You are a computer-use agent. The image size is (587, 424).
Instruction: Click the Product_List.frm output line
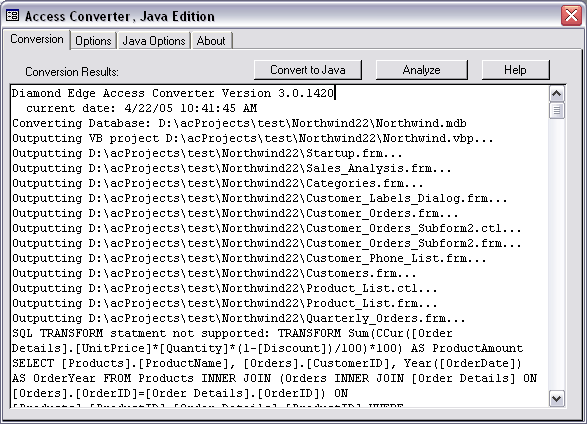pos(225,303)
